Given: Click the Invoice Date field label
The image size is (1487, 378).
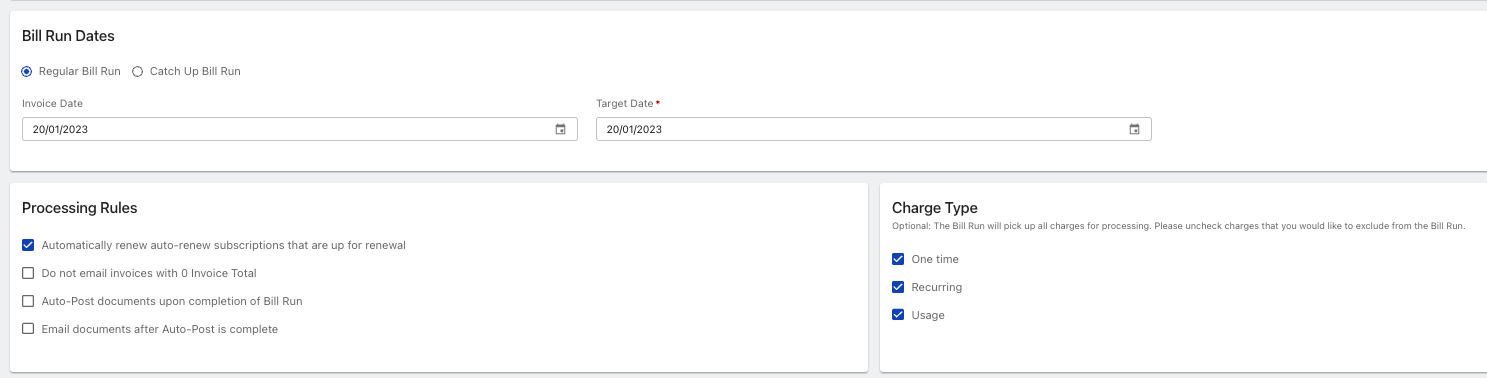Looking at the screenshot, I should 52,103.
